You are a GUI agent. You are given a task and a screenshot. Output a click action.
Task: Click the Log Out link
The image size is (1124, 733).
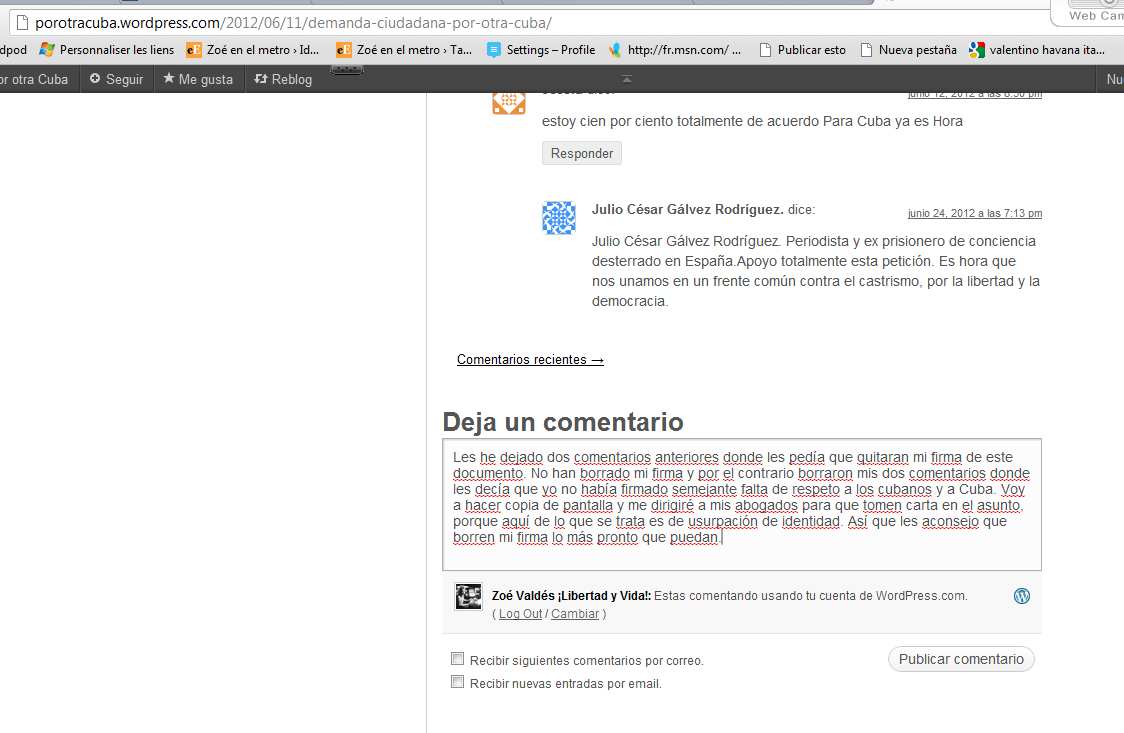(520, 614)
